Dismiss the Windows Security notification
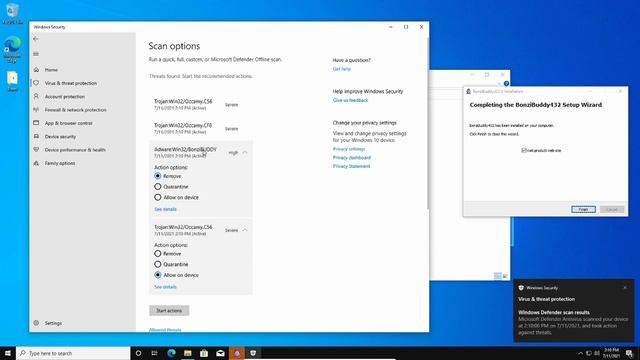 625,288
